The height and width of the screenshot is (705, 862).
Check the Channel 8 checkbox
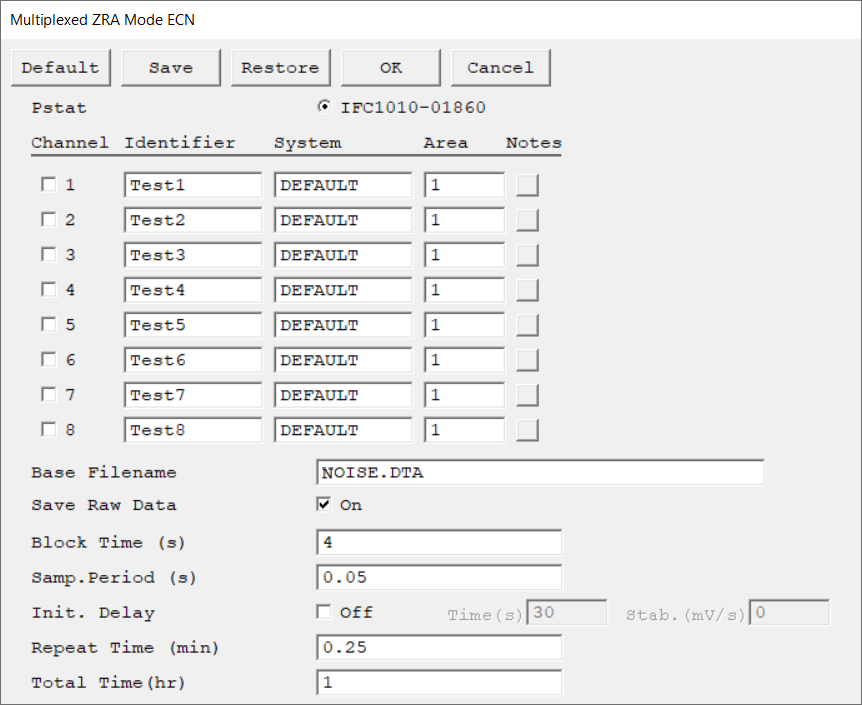48,430
